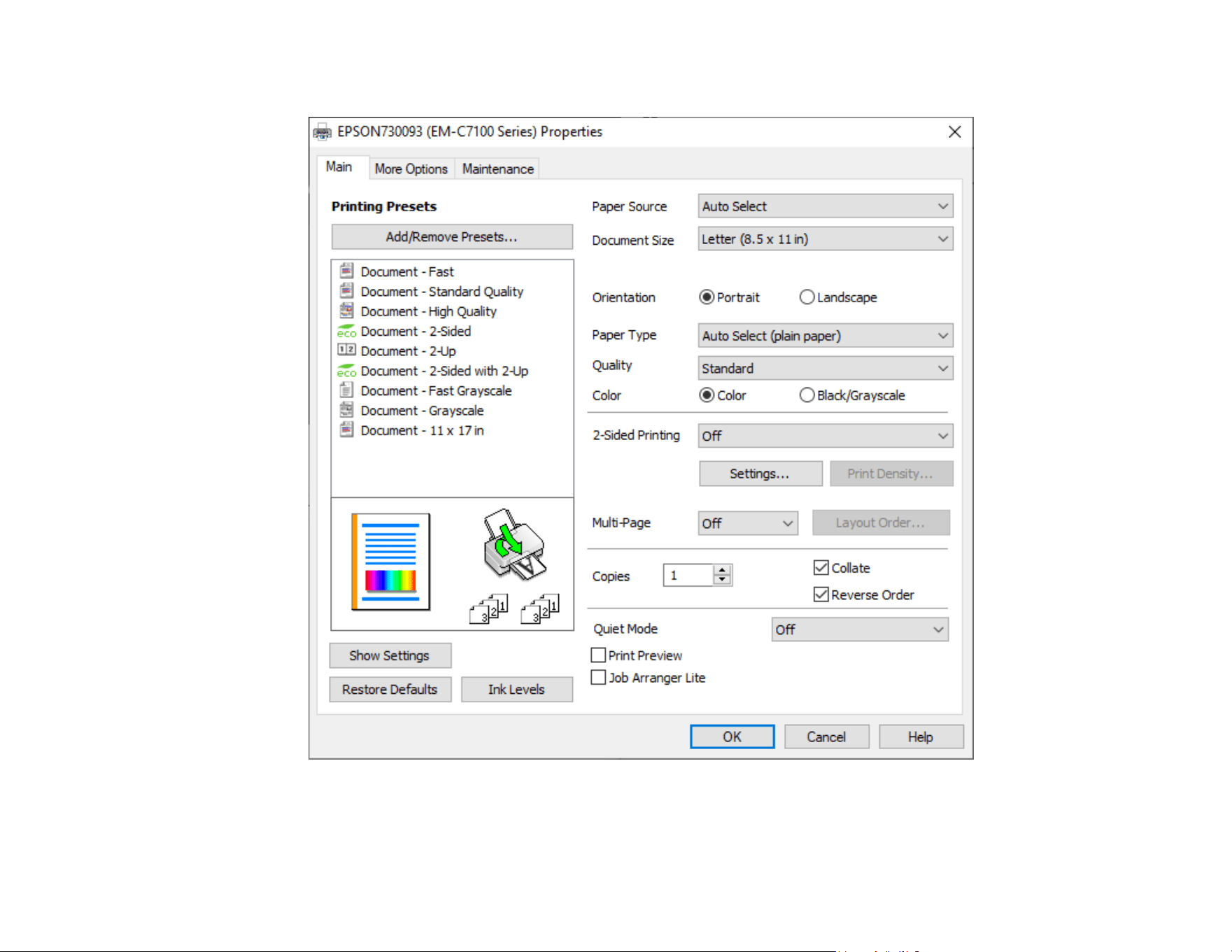The image size is (1232, 952).
Task: Click the Show Settings button
Action: (x=390, y=655)
